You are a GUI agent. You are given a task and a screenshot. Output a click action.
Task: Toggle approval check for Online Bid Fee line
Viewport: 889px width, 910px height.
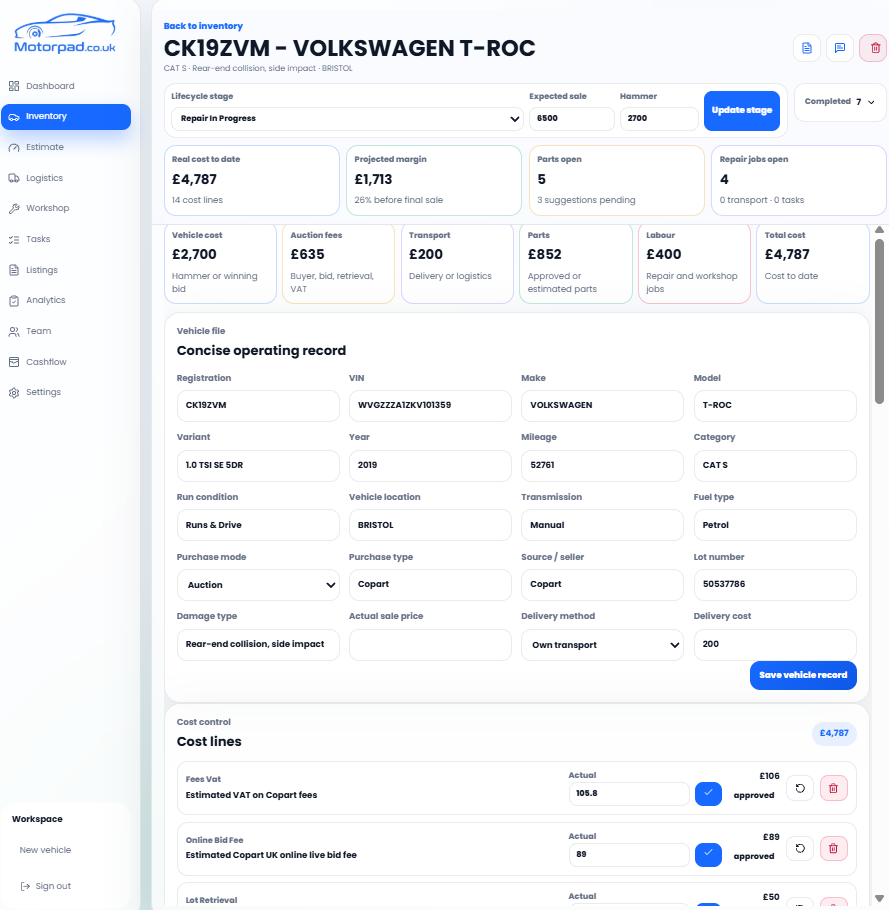coord(708,854)
